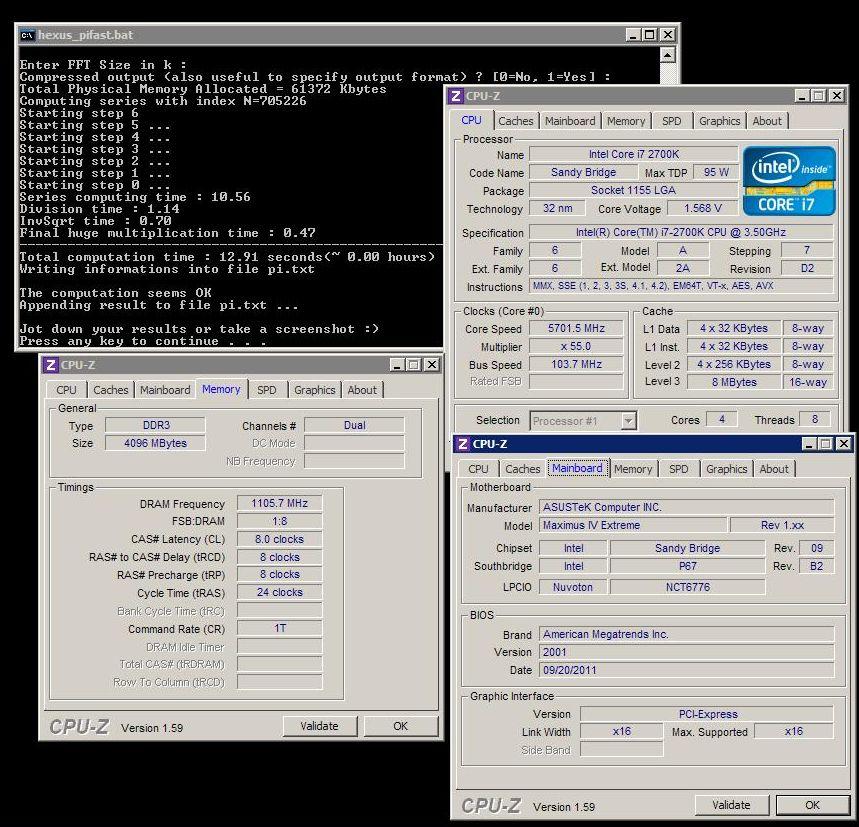859x827 pixels.
Task: Click OK button in Memory window
Action: [x=400, y=726]
